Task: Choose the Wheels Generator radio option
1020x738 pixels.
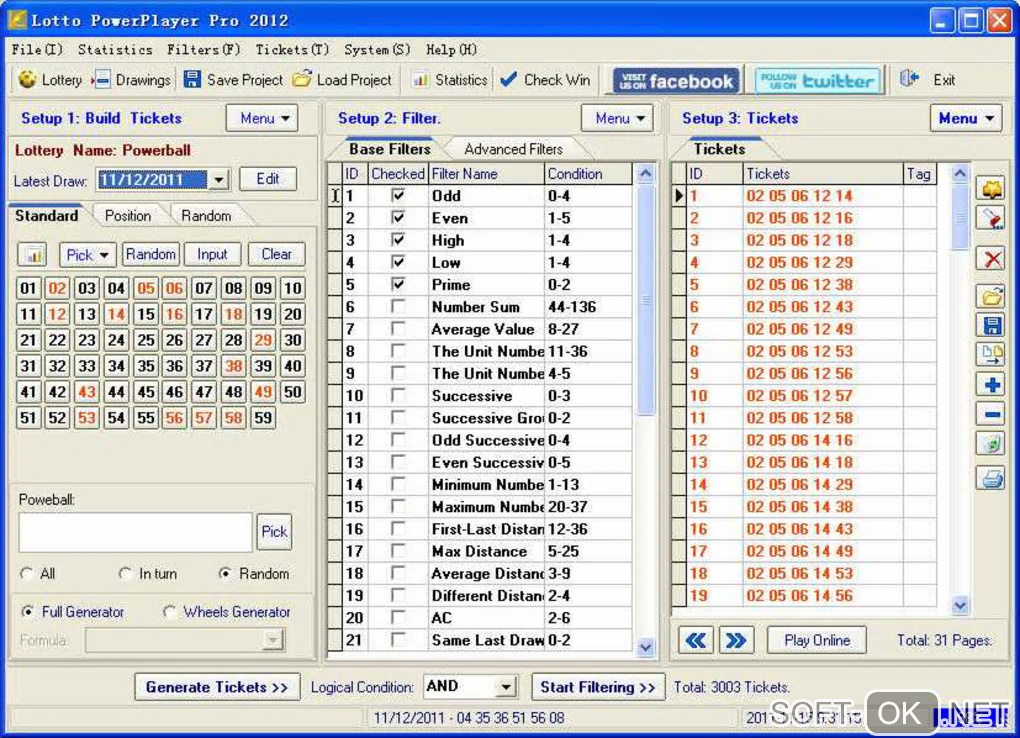Action: (170, 612)
